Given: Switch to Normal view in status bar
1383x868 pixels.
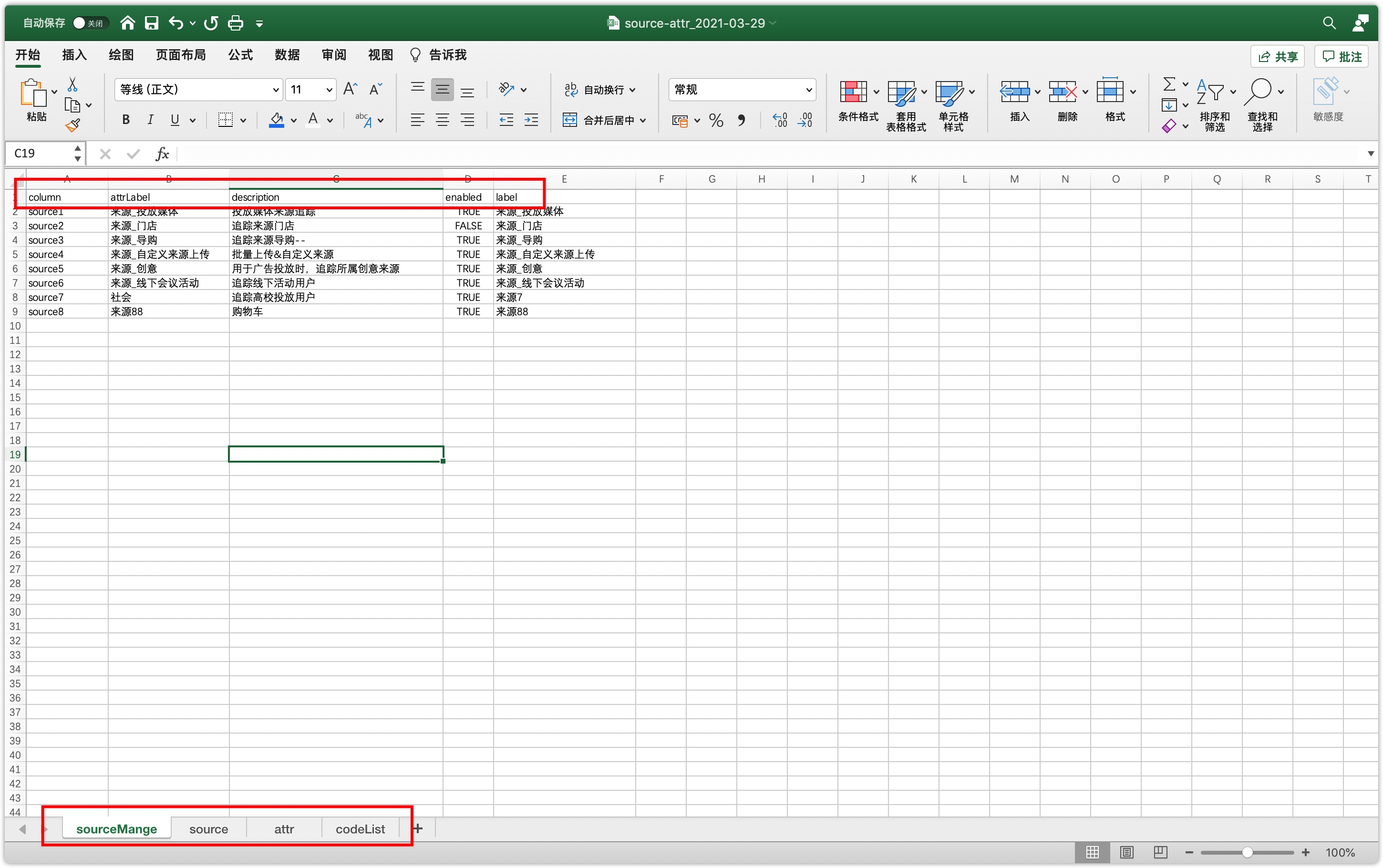Looking at the screenshot, I should [x=1093, y=853].
